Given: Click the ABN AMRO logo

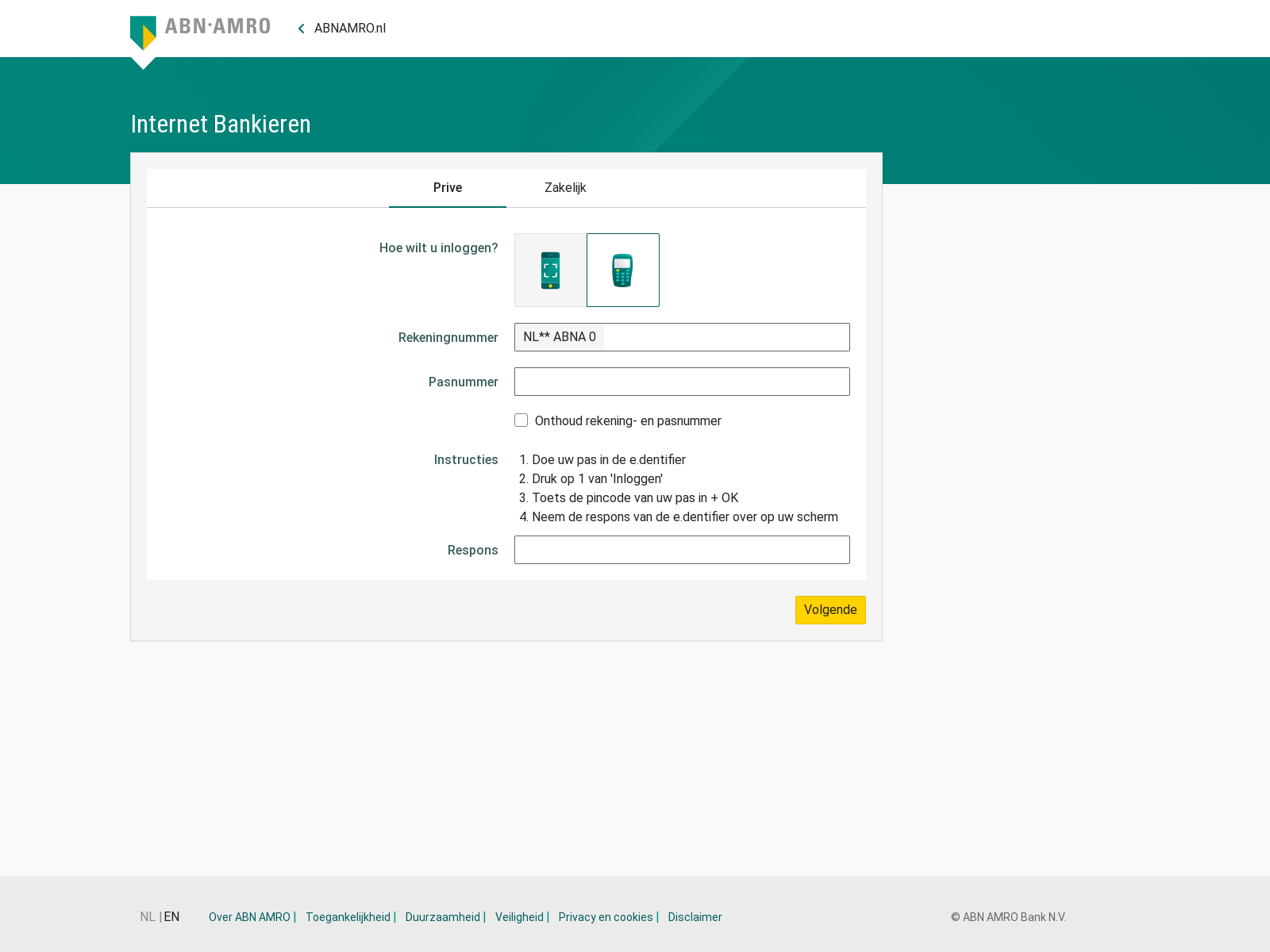Looking at the screenshot, I should coord(200,33).
